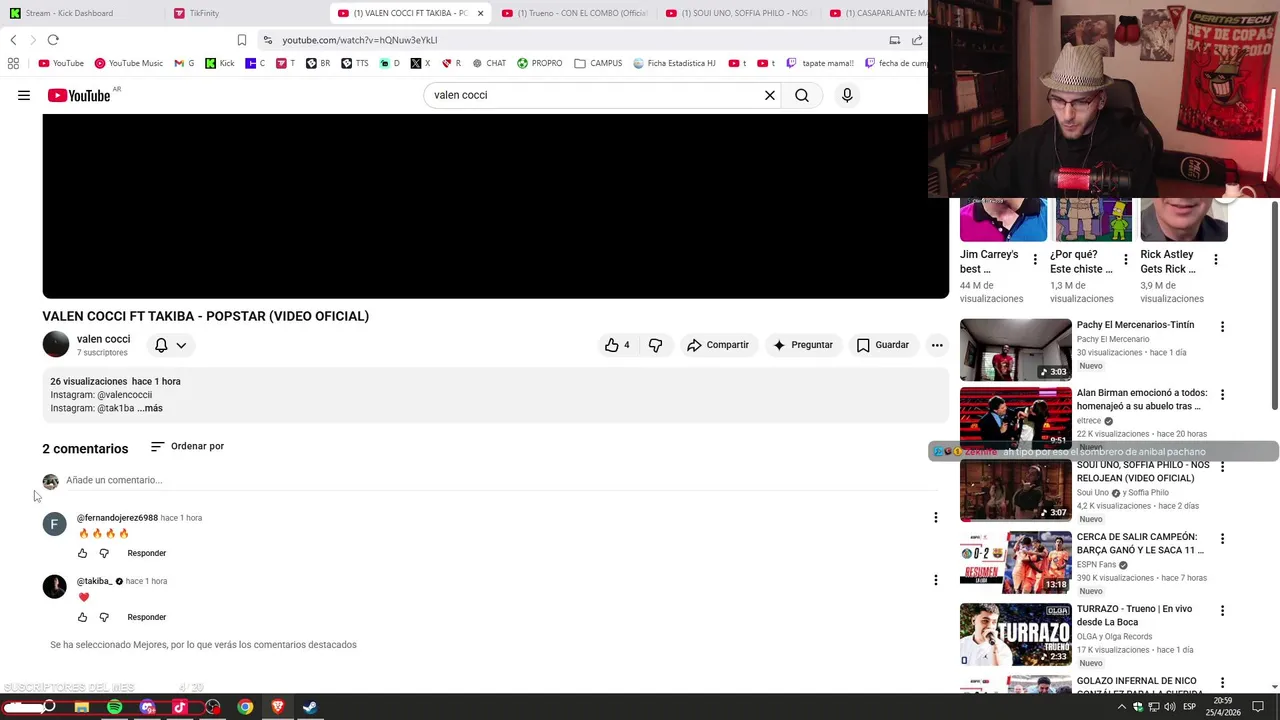This screenshot has height=720, width=1280.
Task: Open the Ordenar por comments sort menu
Action: (x=187, y=446)
